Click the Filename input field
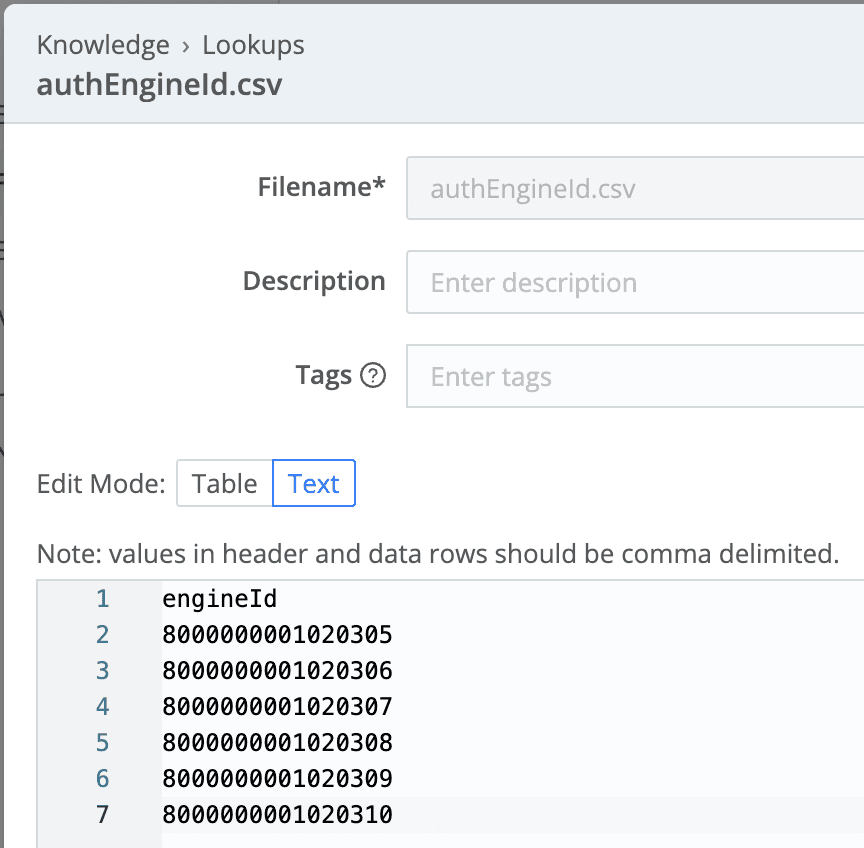 pyautogui.click(x=634, y=188)
